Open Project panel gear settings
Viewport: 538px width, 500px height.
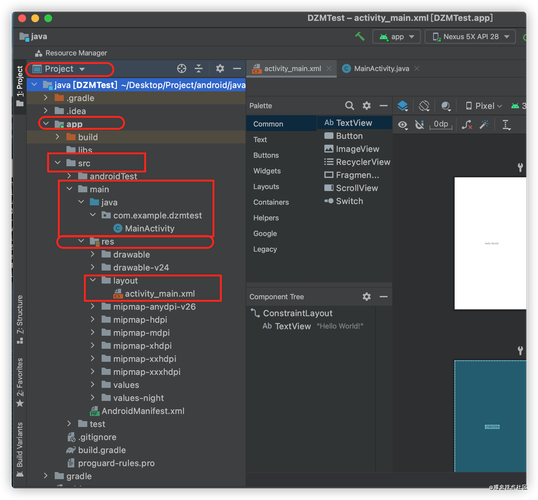coord(220,69)
